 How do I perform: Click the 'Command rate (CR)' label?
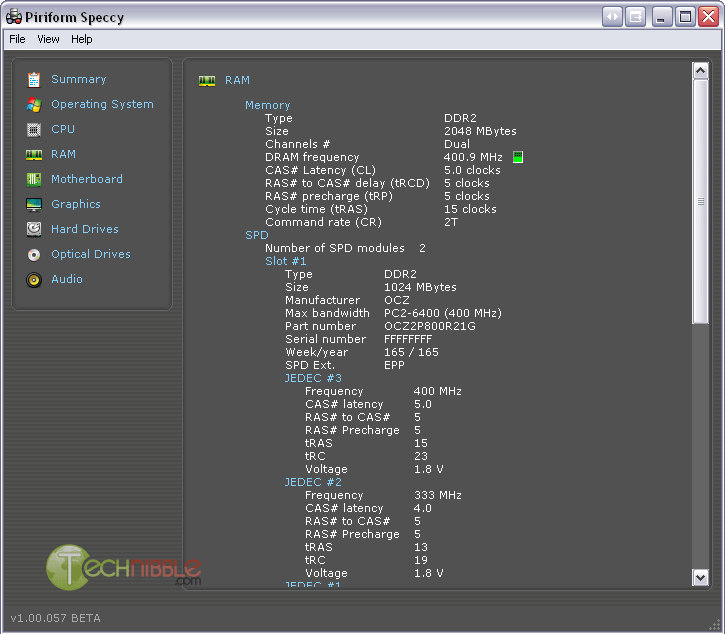(323, 222)
